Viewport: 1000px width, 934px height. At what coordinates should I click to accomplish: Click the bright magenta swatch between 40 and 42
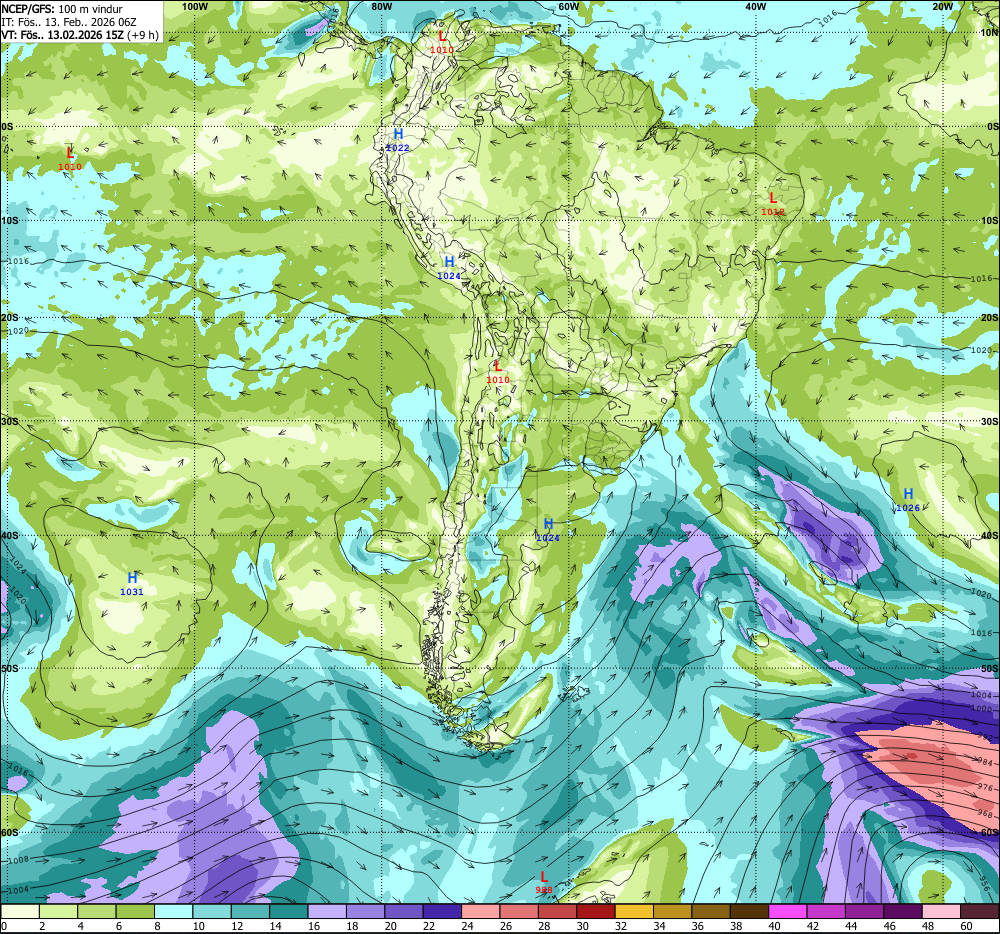click(x=788, y=912)
